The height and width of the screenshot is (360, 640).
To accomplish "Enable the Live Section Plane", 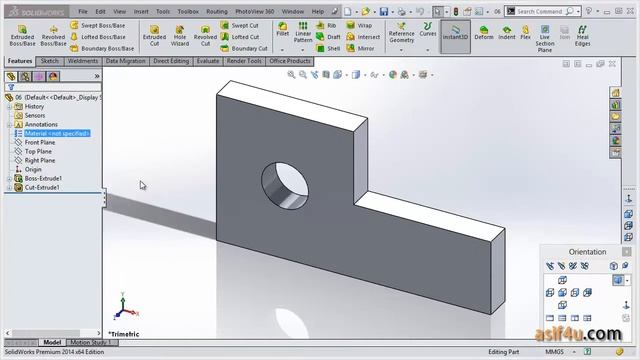I will [545, 39].
